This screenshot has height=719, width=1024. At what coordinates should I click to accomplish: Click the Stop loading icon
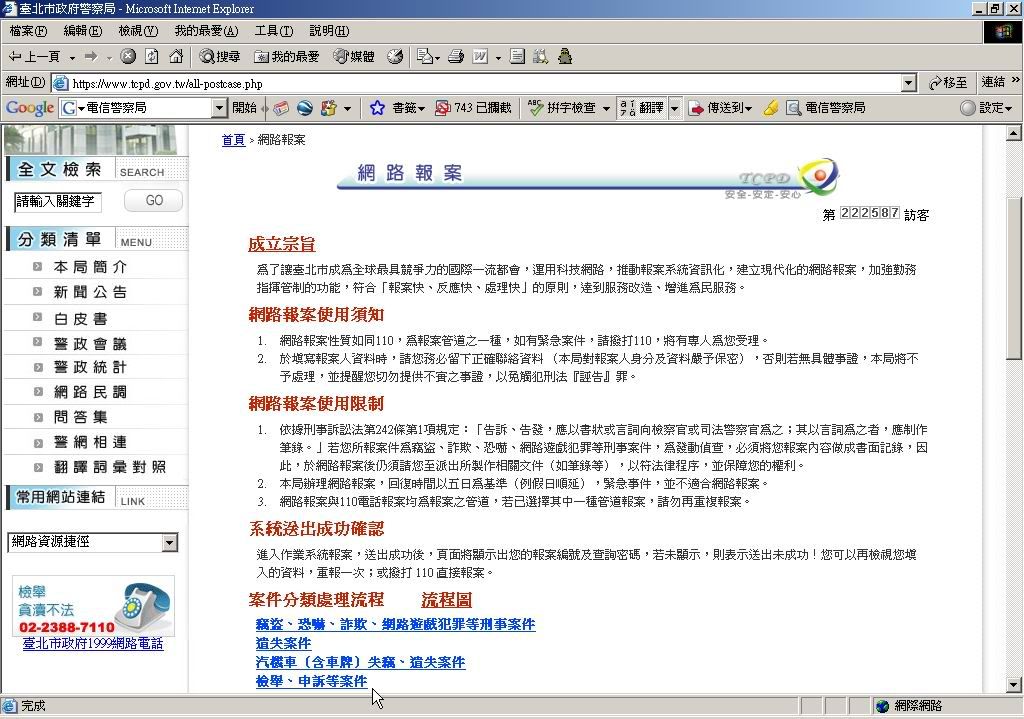(x=128, y=57)
